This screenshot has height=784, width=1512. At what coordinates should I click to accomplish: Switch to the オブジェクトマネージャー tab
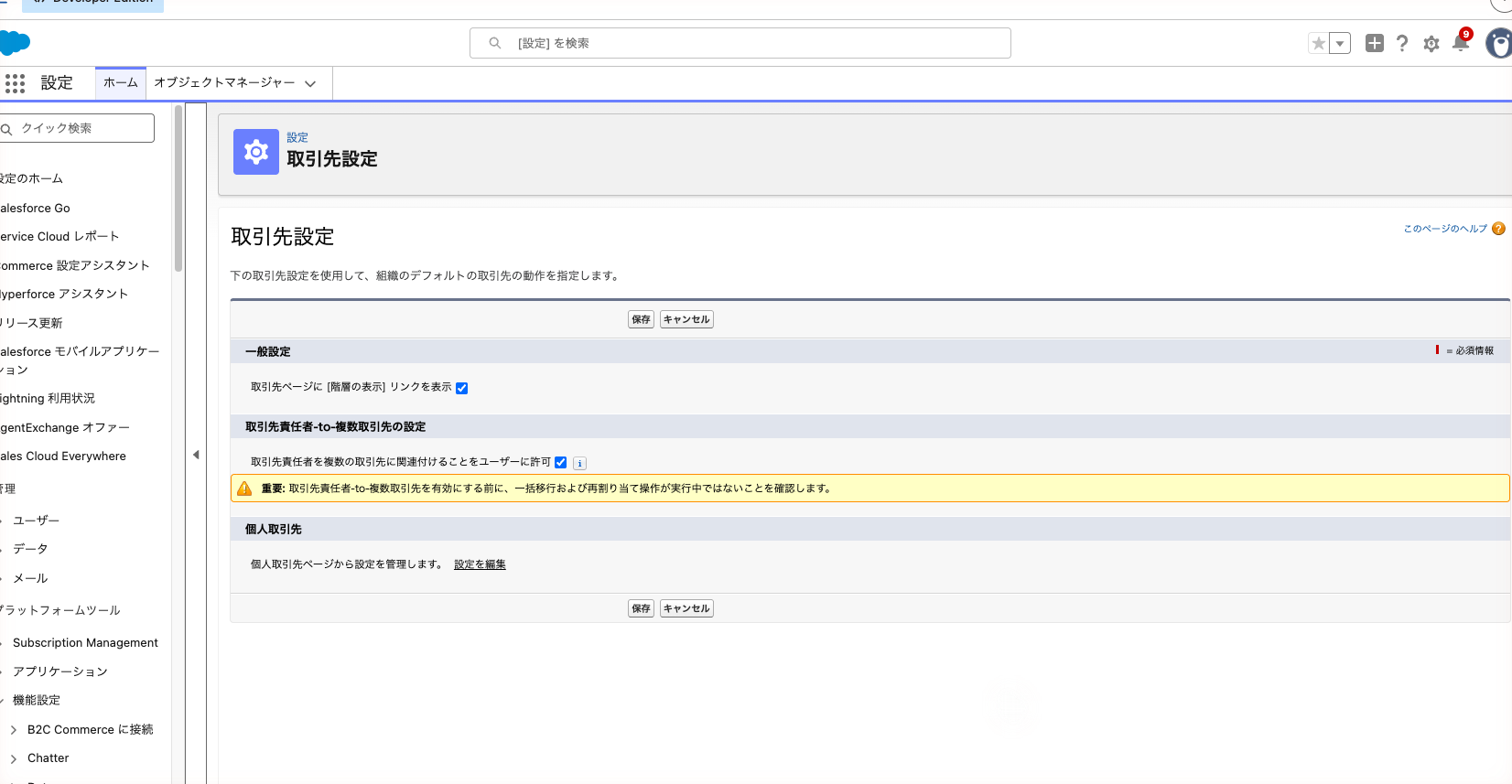coord(225,82)
